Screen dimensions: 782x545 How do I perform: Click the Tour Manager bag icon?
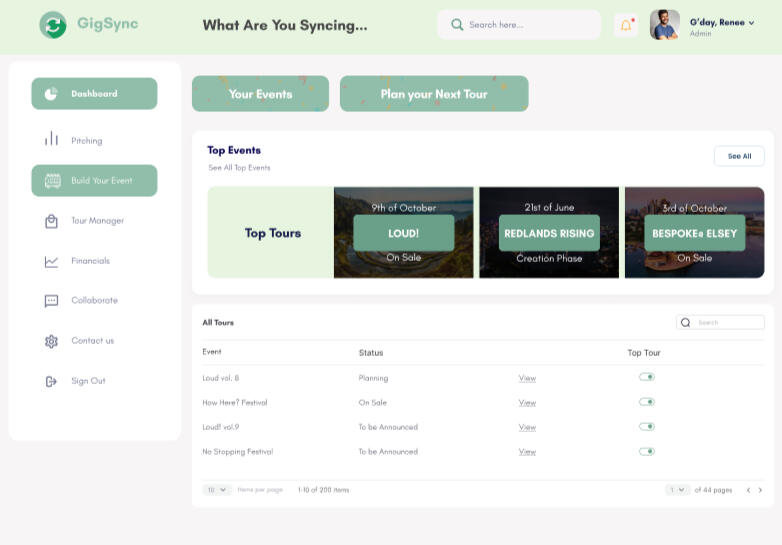pos(51,221)
